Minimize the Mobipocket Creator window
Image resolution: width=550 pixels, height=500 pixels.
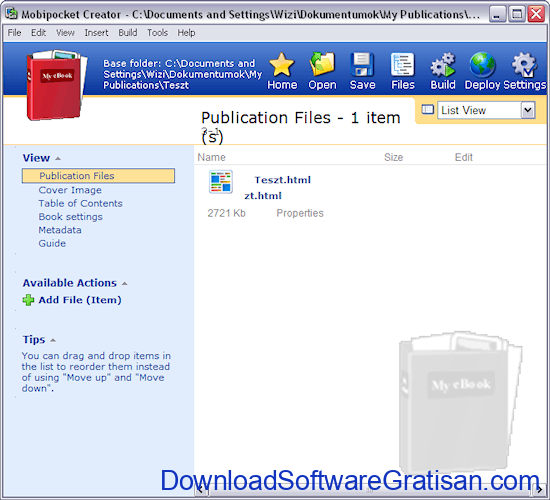coord(497,14)
